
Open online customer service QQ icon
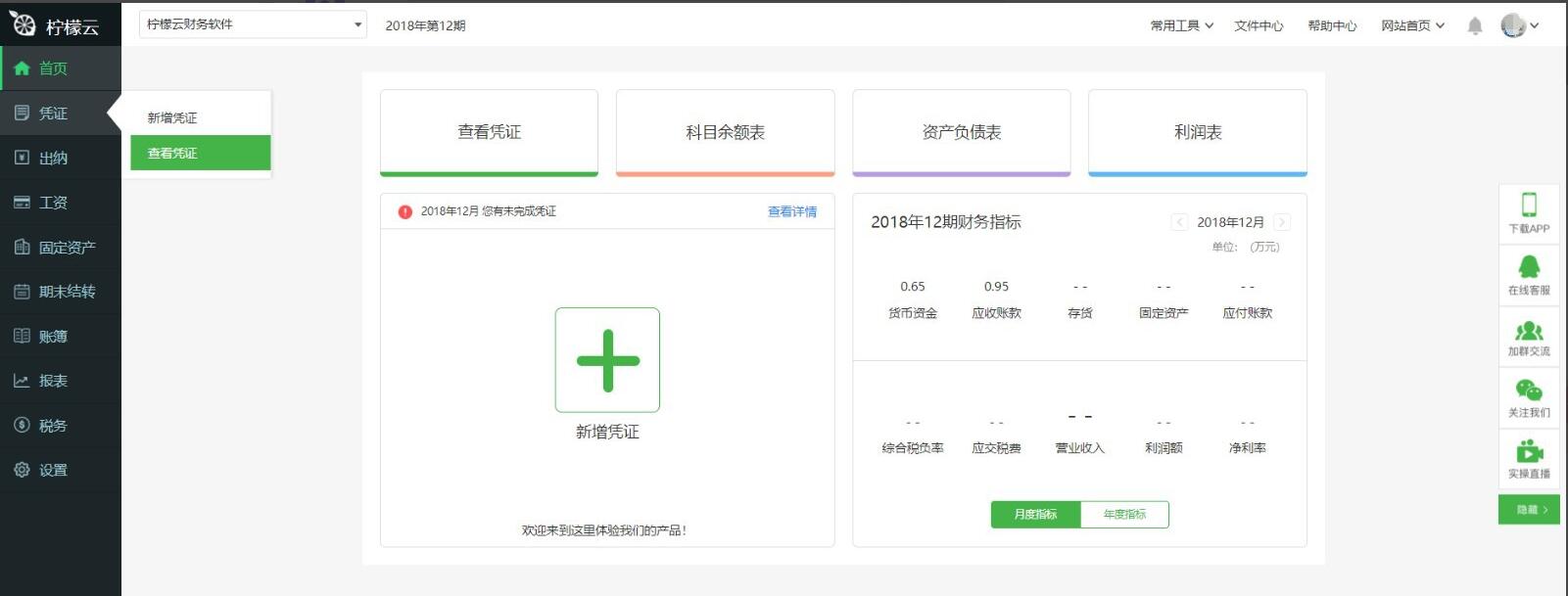(x=1528, y=266)
